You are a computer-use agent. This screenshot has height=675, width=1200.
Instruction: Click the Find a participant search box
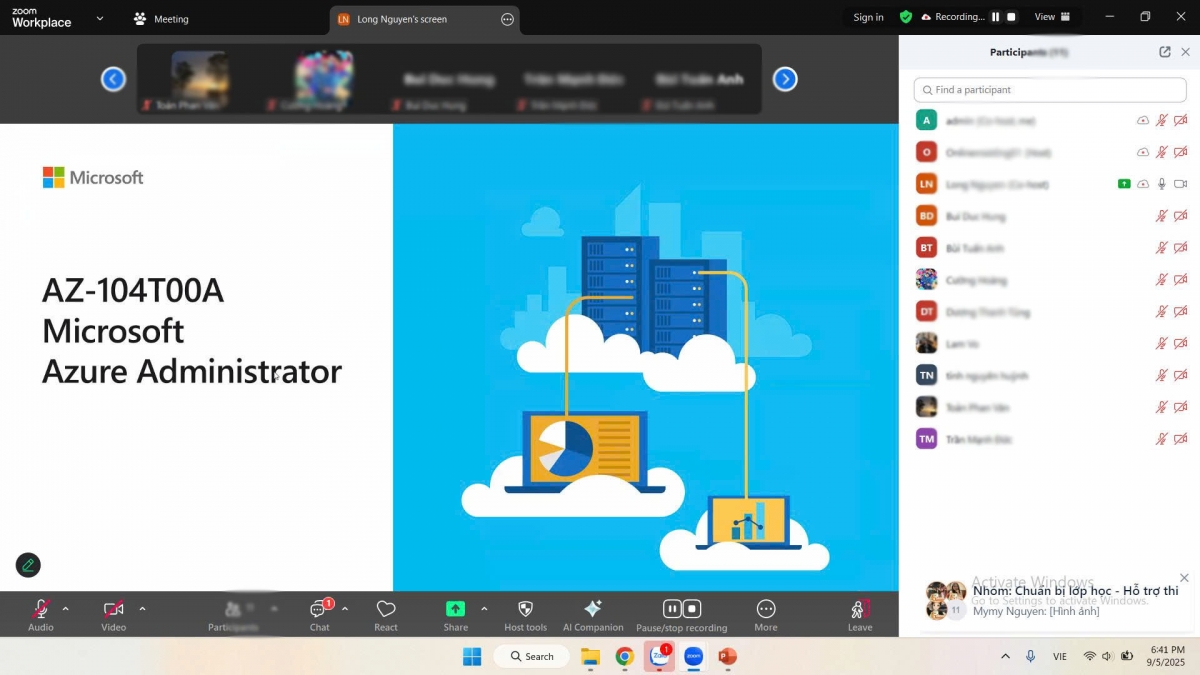pos(1050,90)
